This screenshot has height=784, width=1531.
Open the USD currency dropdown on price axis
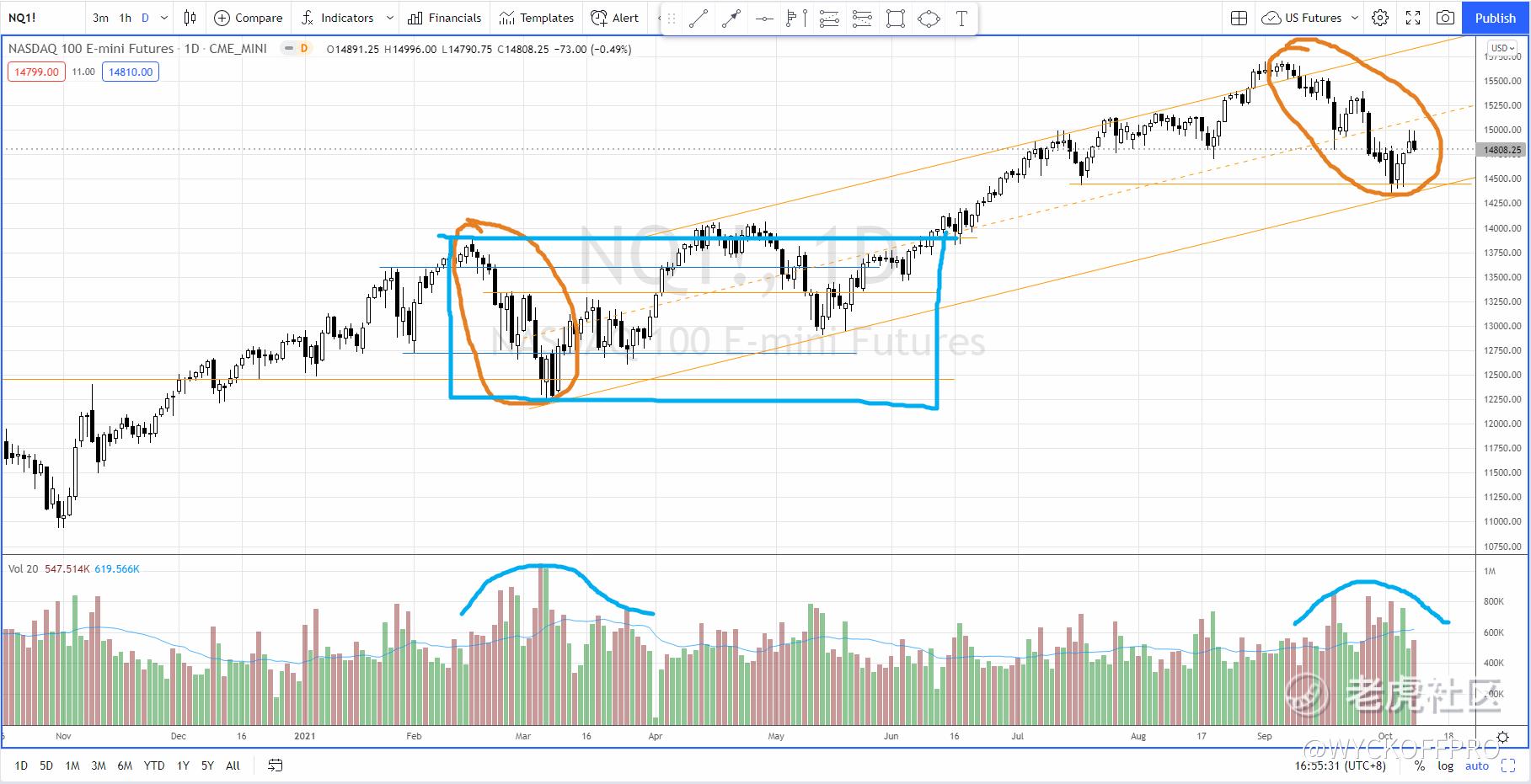(1502, 48)
